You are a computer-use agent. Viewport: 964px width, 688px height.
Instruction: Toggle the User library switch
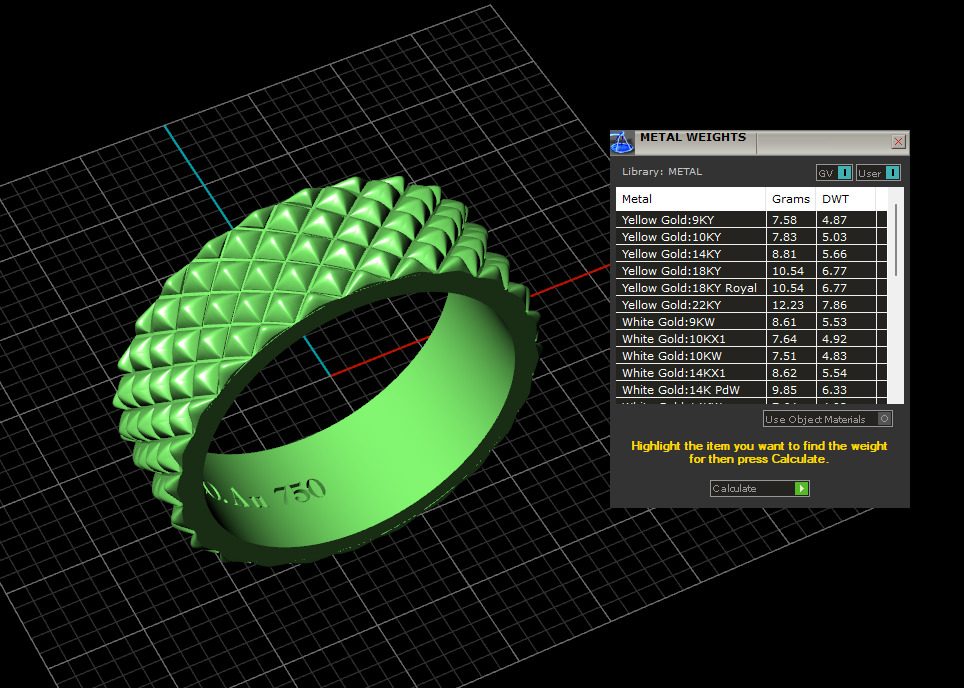(879, 173)
